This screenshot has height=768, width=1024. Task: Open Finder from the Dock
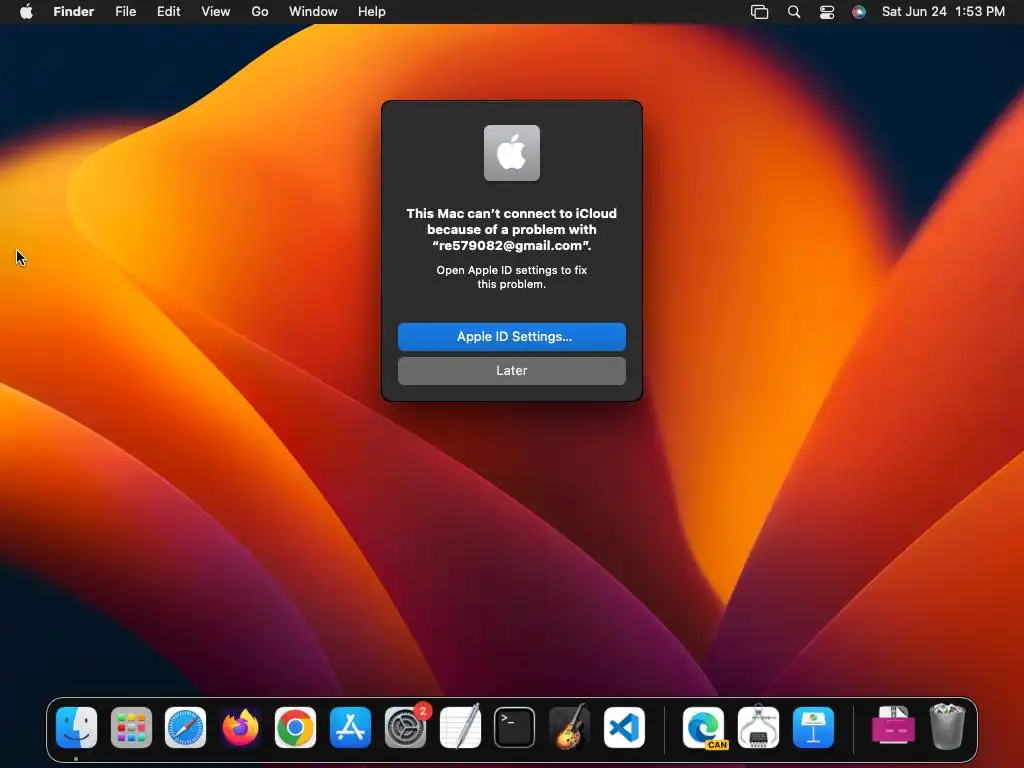(x=76, y=728)
